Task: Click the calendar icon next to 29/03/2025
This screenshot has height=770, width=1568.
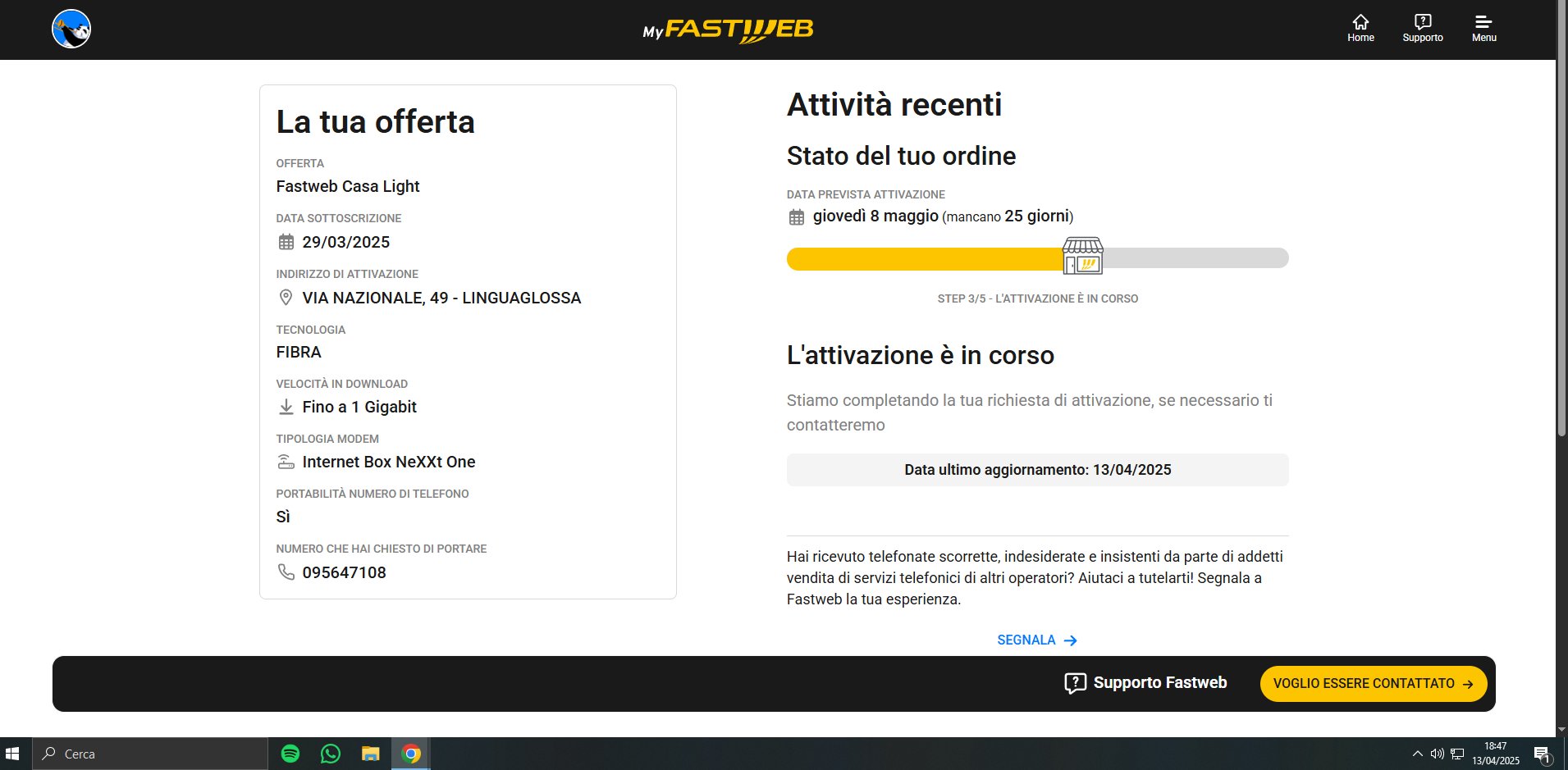Action: 286,242
